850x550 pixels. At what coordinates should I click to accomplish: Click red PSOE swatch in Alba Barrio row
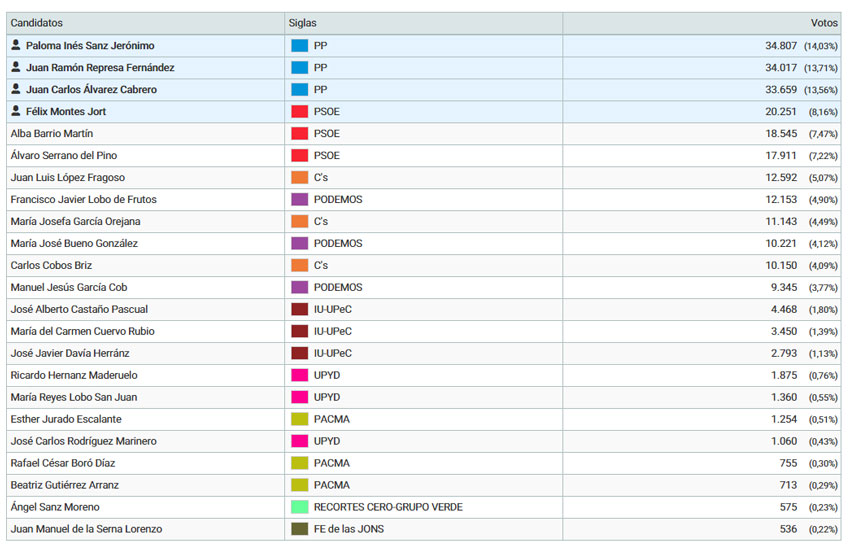(x=299, y=134)
